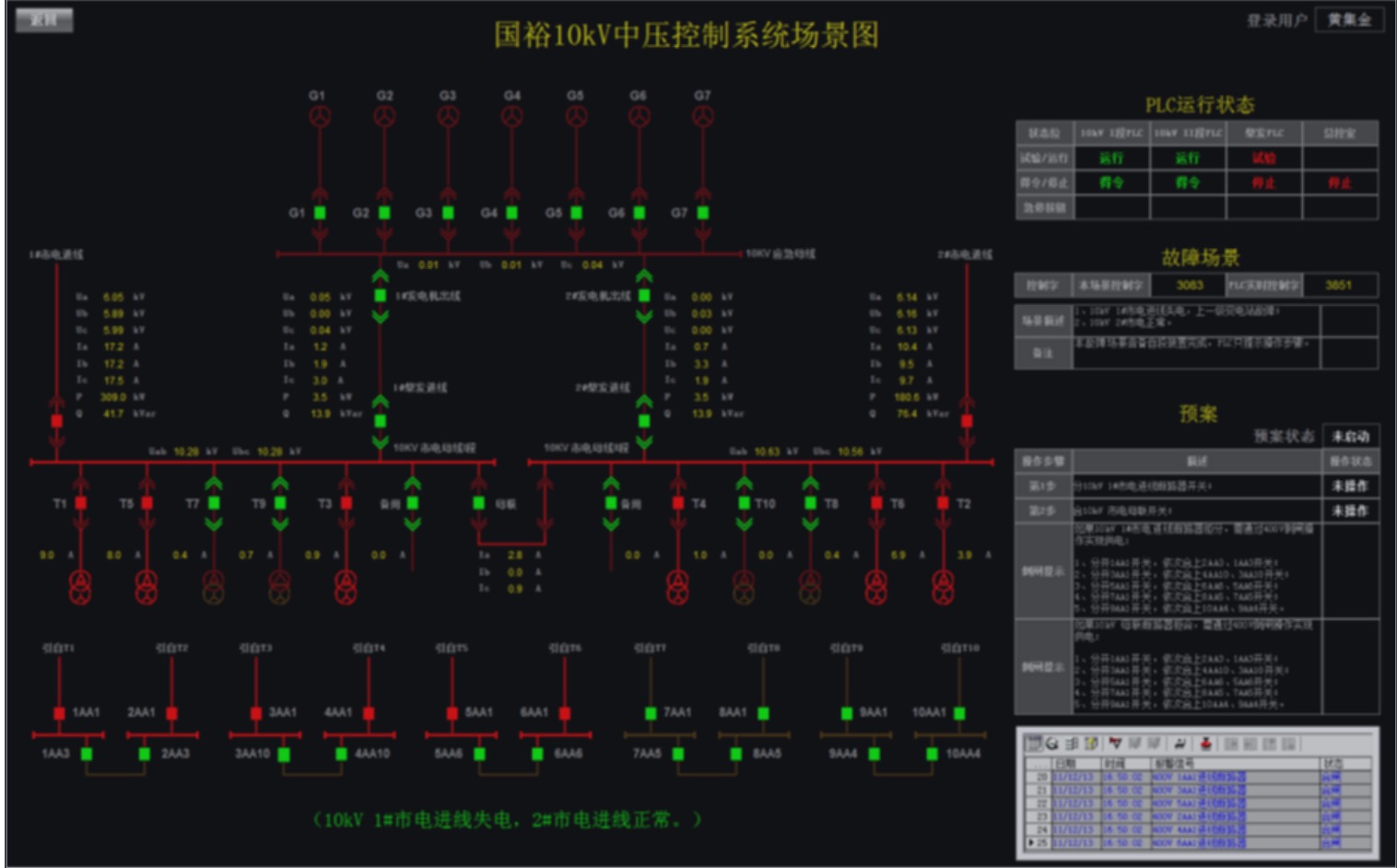The width and height of the screenshot is (1397, 868).
Task: Click the 未操作 status of 第1步
Action: (x=1351, y=486)
